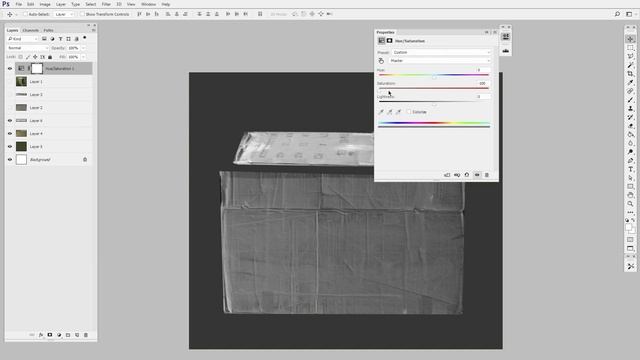Viewport: 640px width, 360px height.
Task: Open the Screen Mode icon in toolbar
Action: click(x=631, y=249)
